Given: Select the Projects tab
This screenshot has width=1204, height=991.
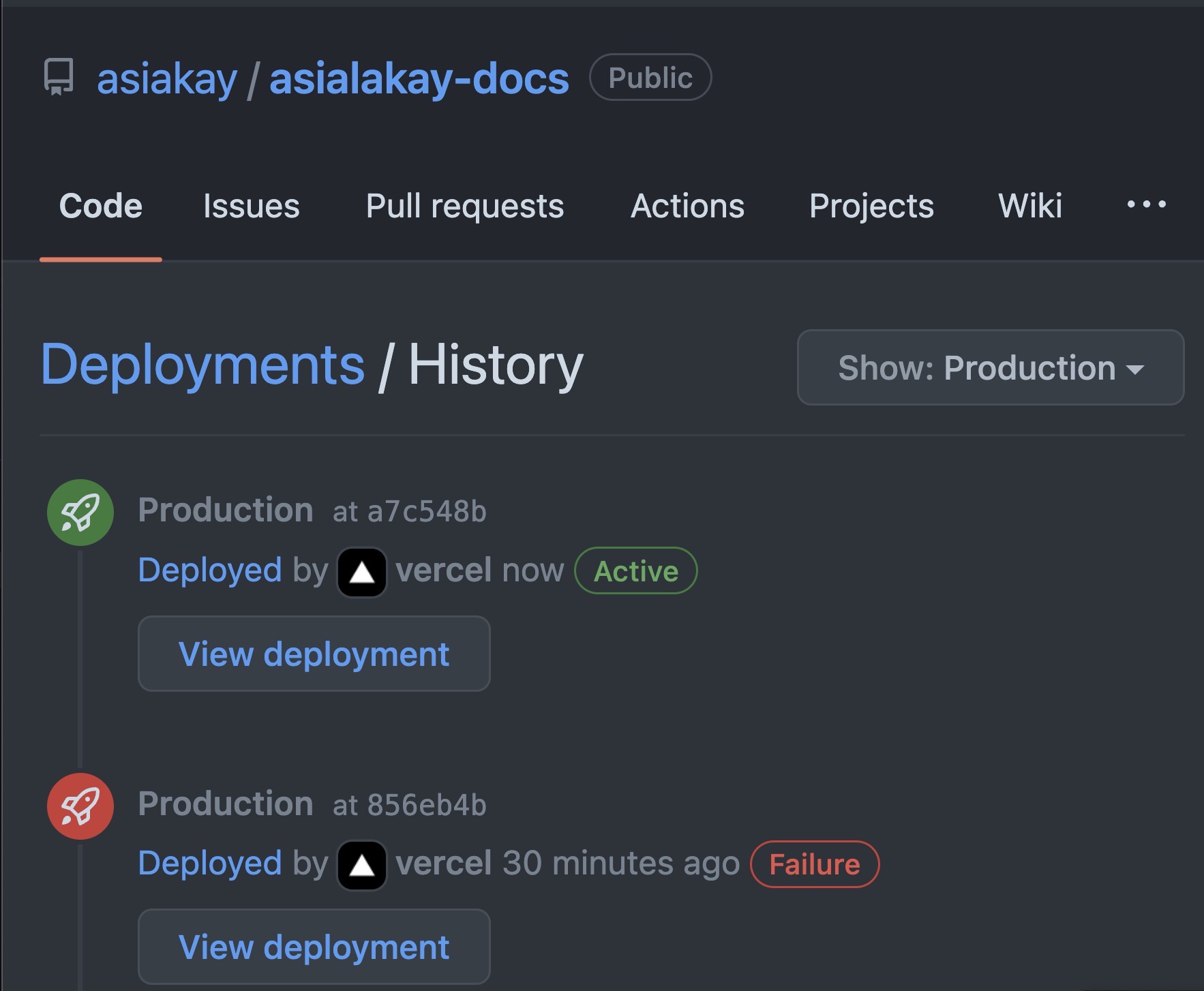Looking at the screenshot, I should (871, 206).
